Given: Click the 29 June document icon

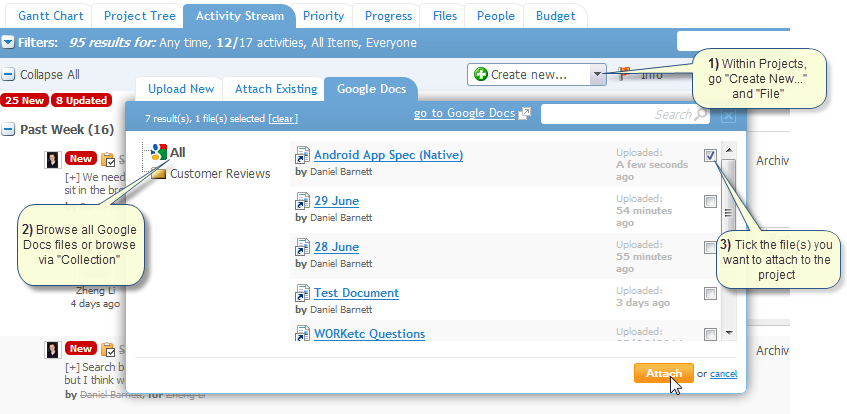Looking at the screenshot, I should point(300,201).
